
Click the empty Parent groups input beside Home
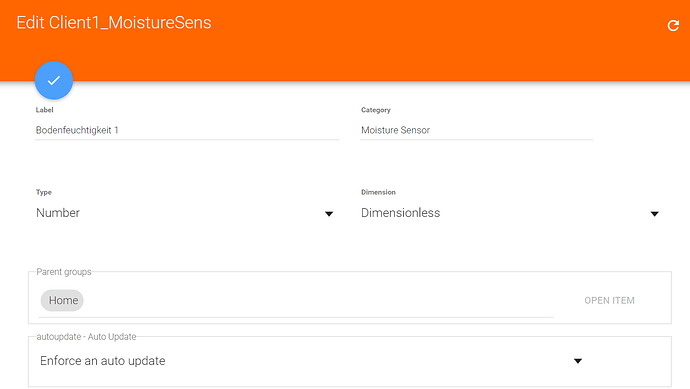pyautogui.click(x=318, y=301)
